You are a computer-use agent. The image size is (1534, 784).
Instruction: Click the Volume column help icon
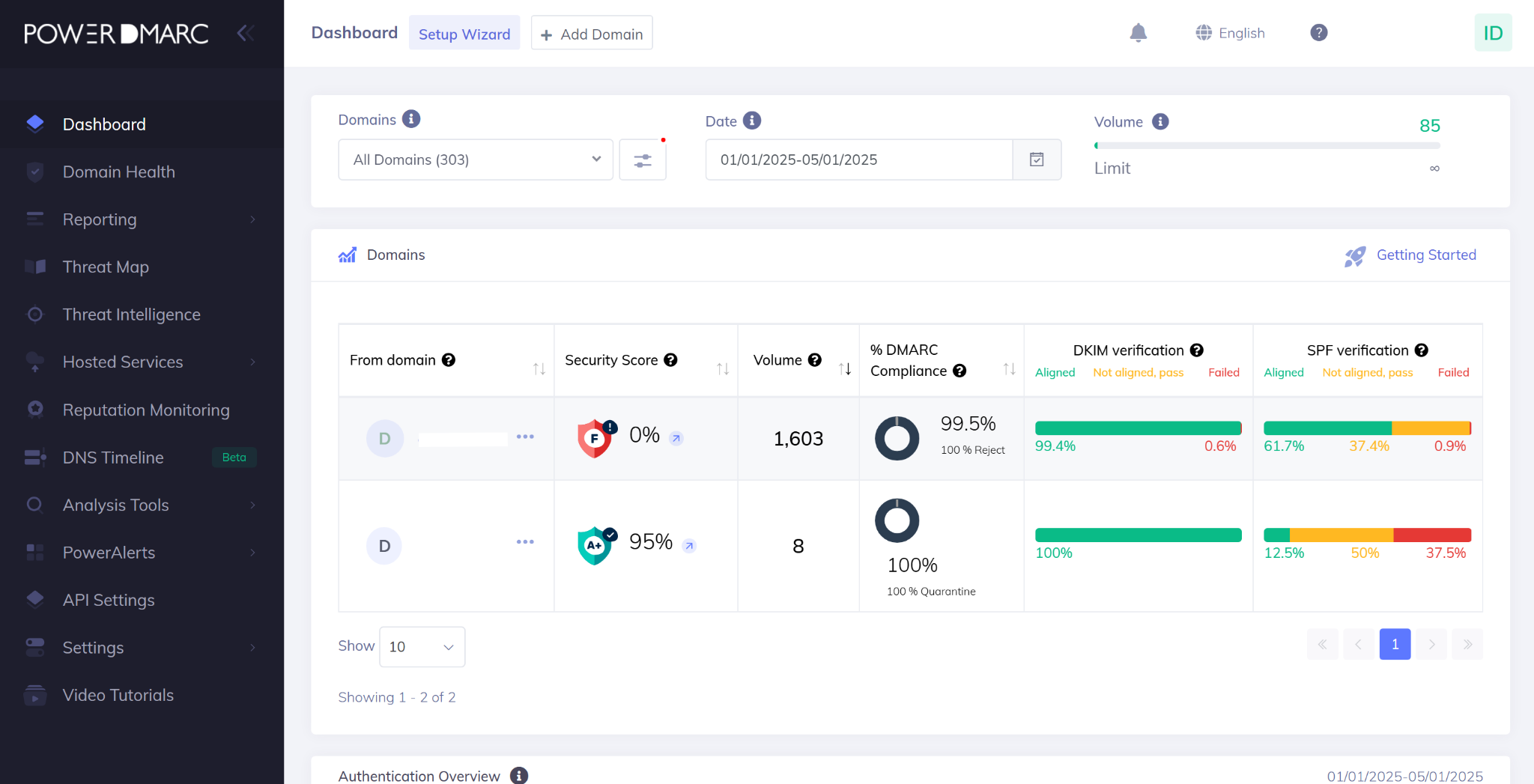(x=815, y=360)
